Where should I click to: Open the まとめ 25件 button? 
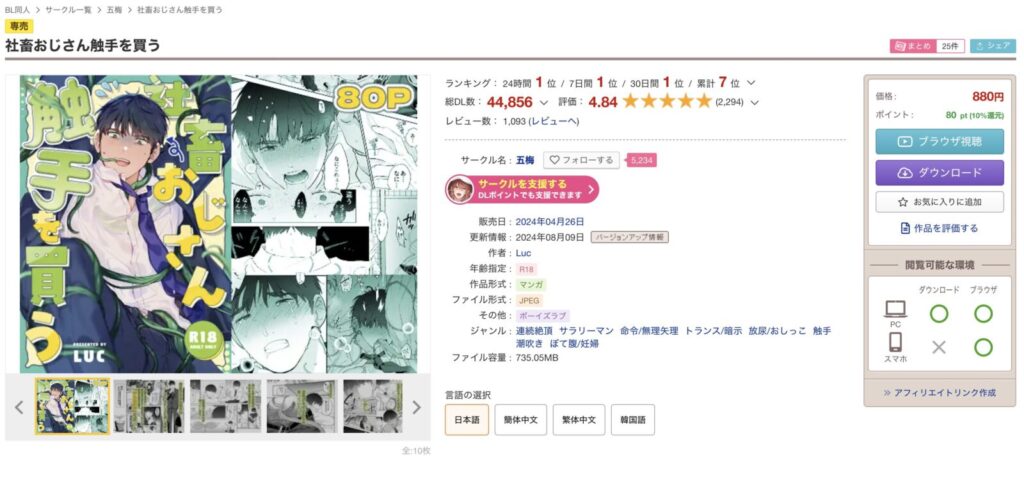(x=927, y=46)
